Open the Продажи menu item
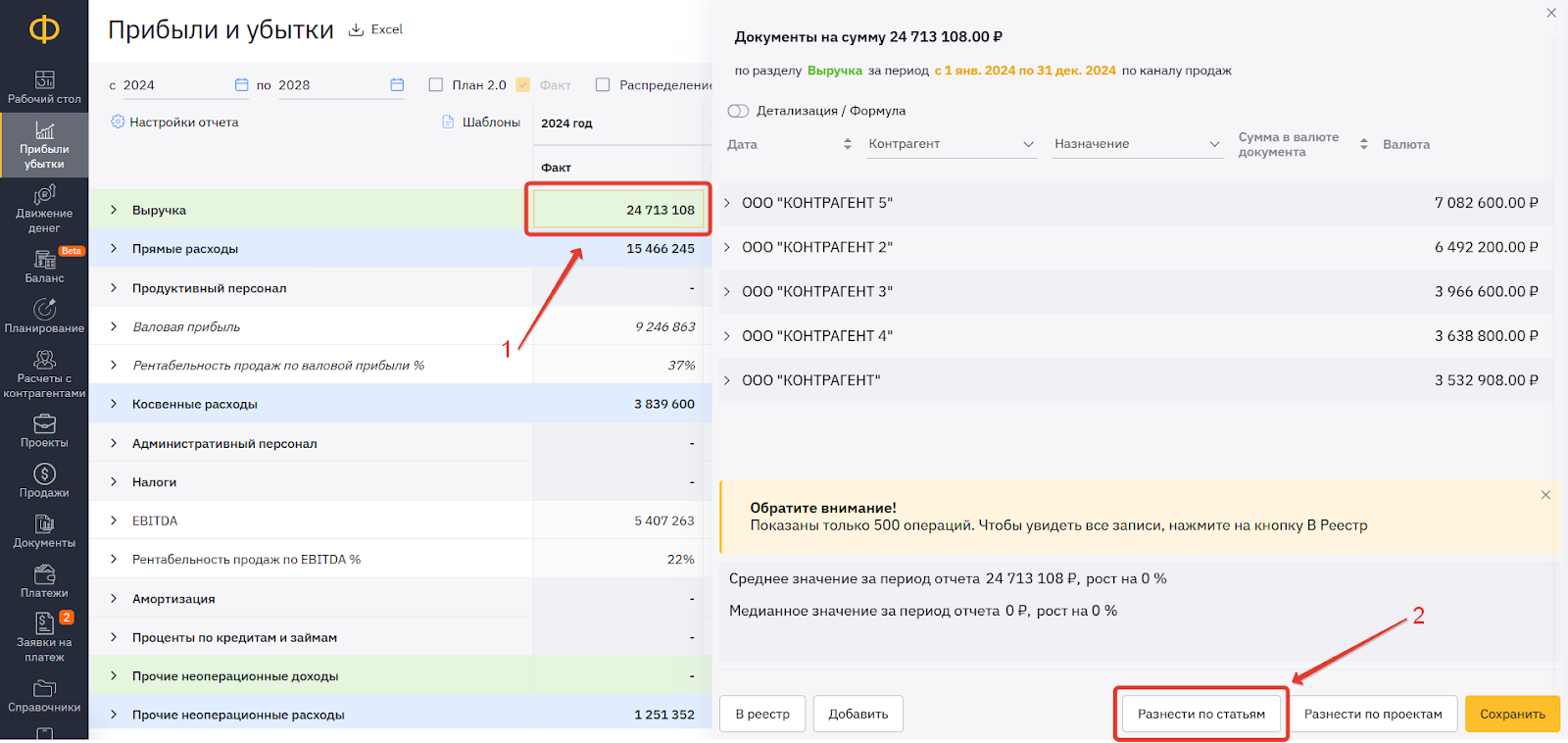The image size is (1568, 743). [x=44, y=474]
